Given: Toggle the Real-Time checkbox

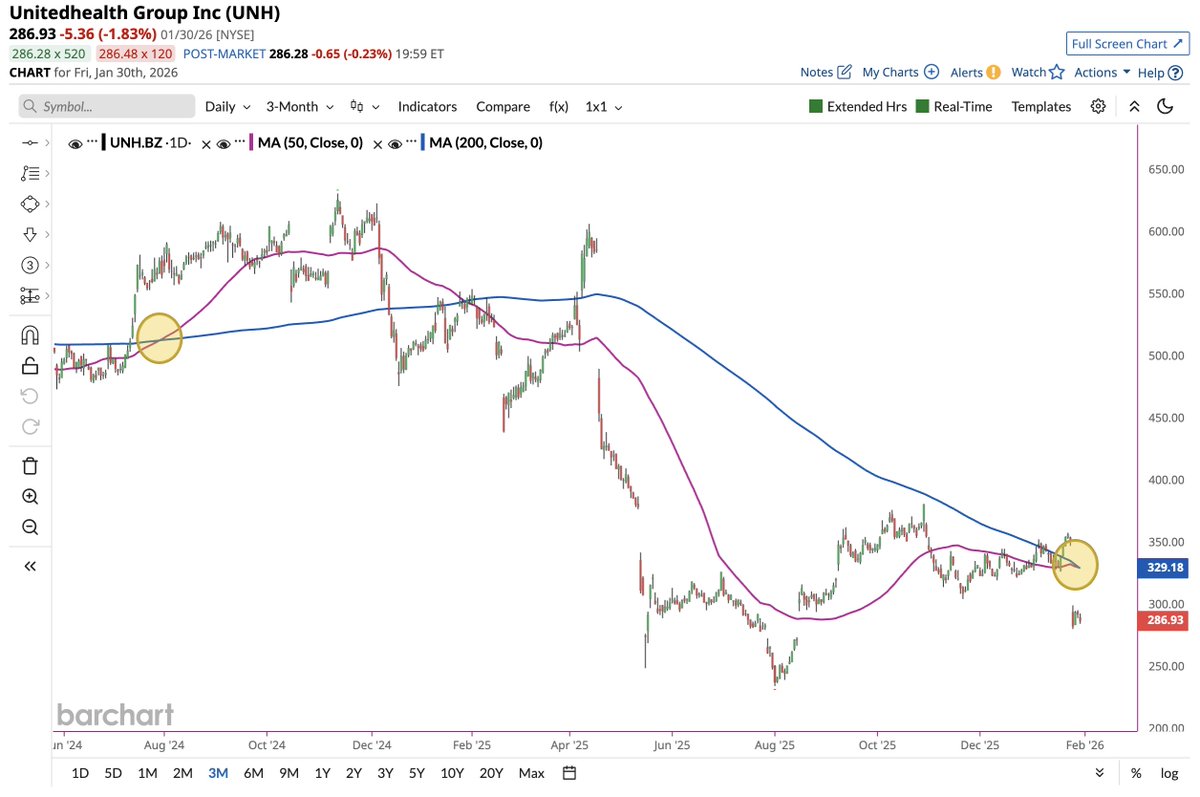Looking at the screenshot, I should point(922,107).
